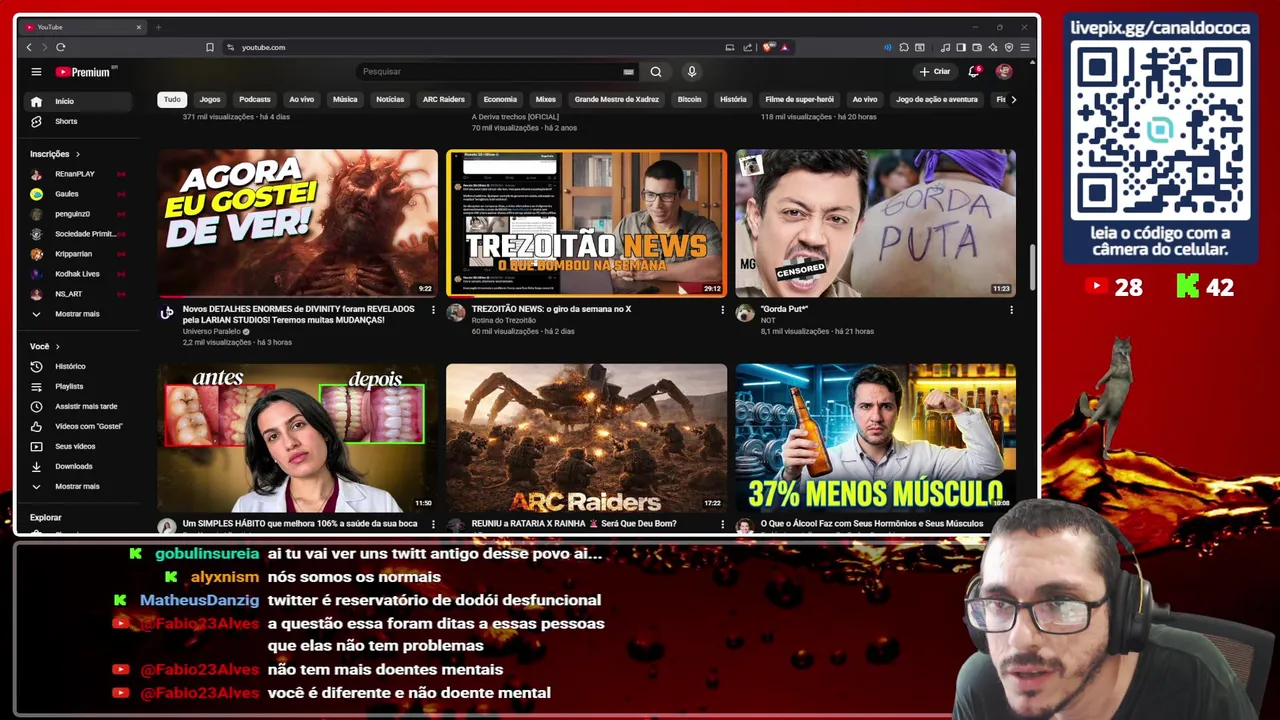Click the Criar button

(935, 72)
